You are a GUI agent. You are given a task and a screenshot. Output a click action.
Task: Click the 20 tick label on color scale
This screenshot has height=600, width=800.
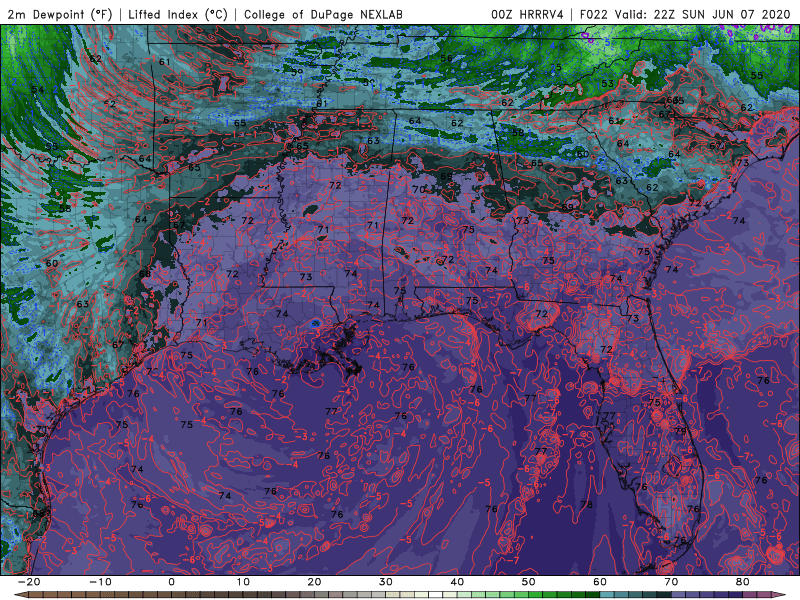[x=314, y=582]
